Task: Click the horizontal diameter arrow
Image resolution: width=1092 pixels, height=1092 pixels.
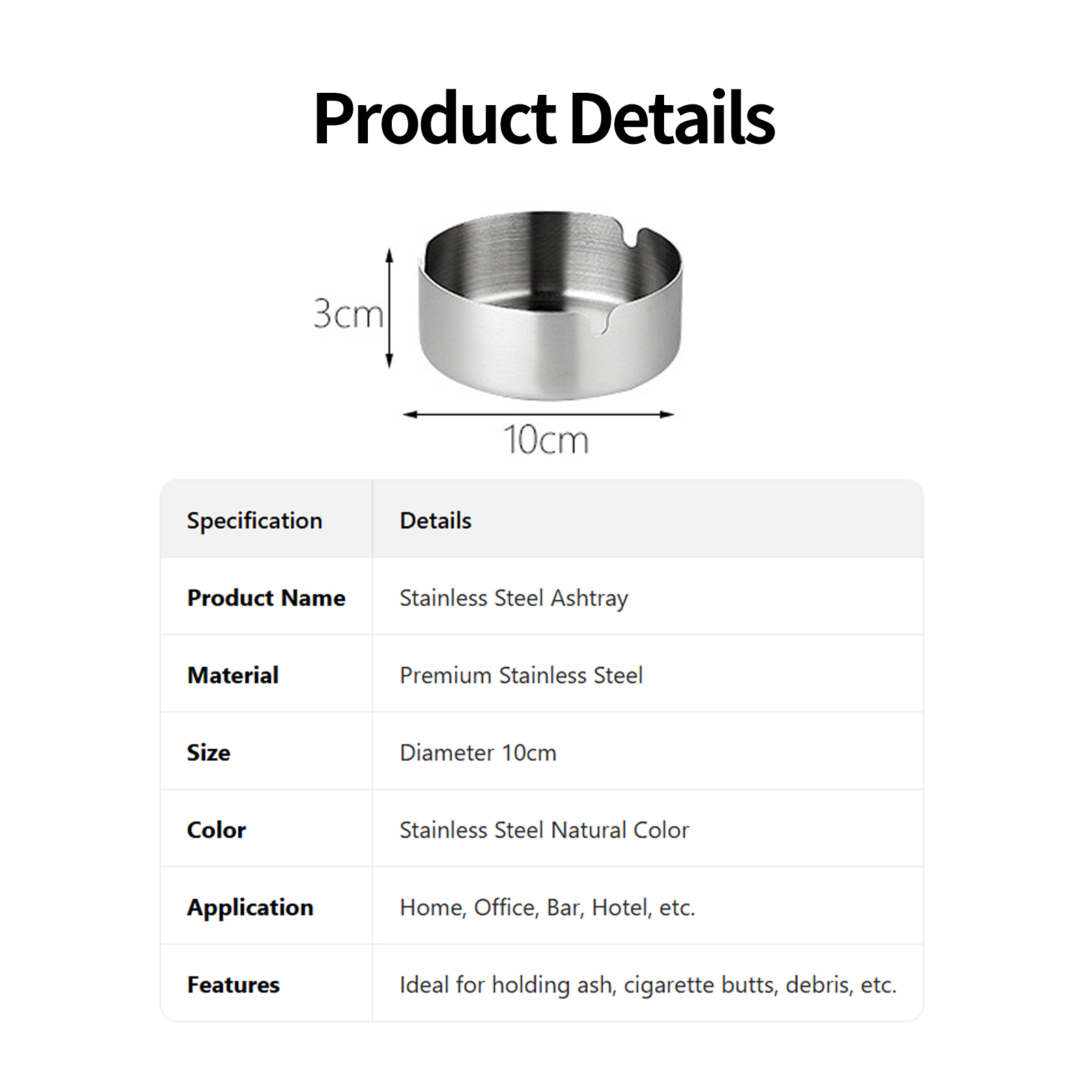Action: (538, 414)
